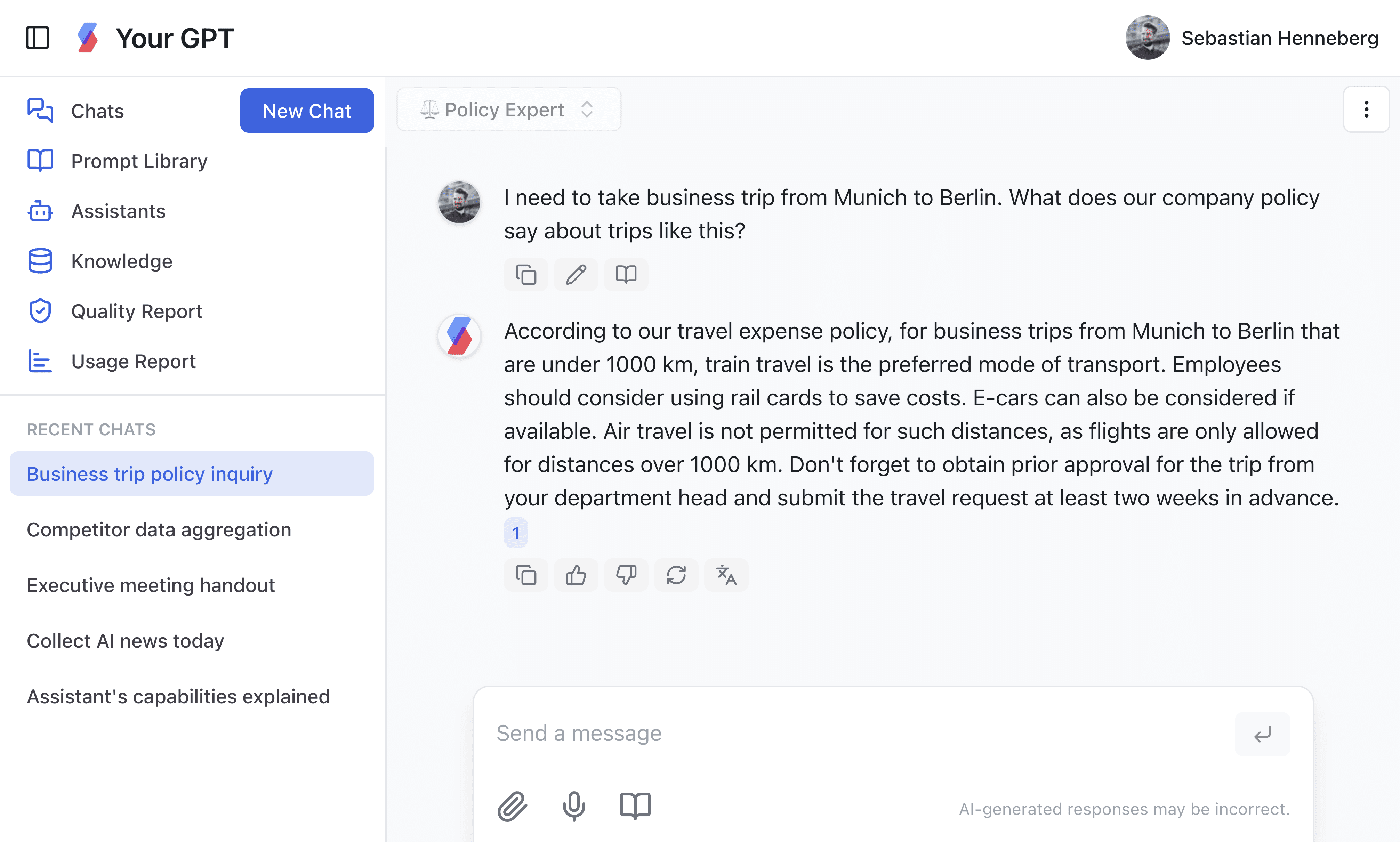
Task: Toggle the sidebar panel icon
Action: coord(38,38)
